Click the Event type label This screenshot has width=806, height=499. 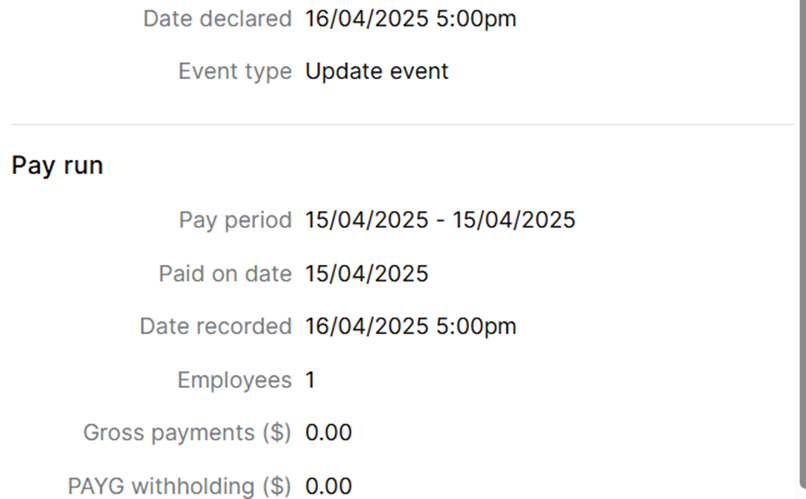235,72
